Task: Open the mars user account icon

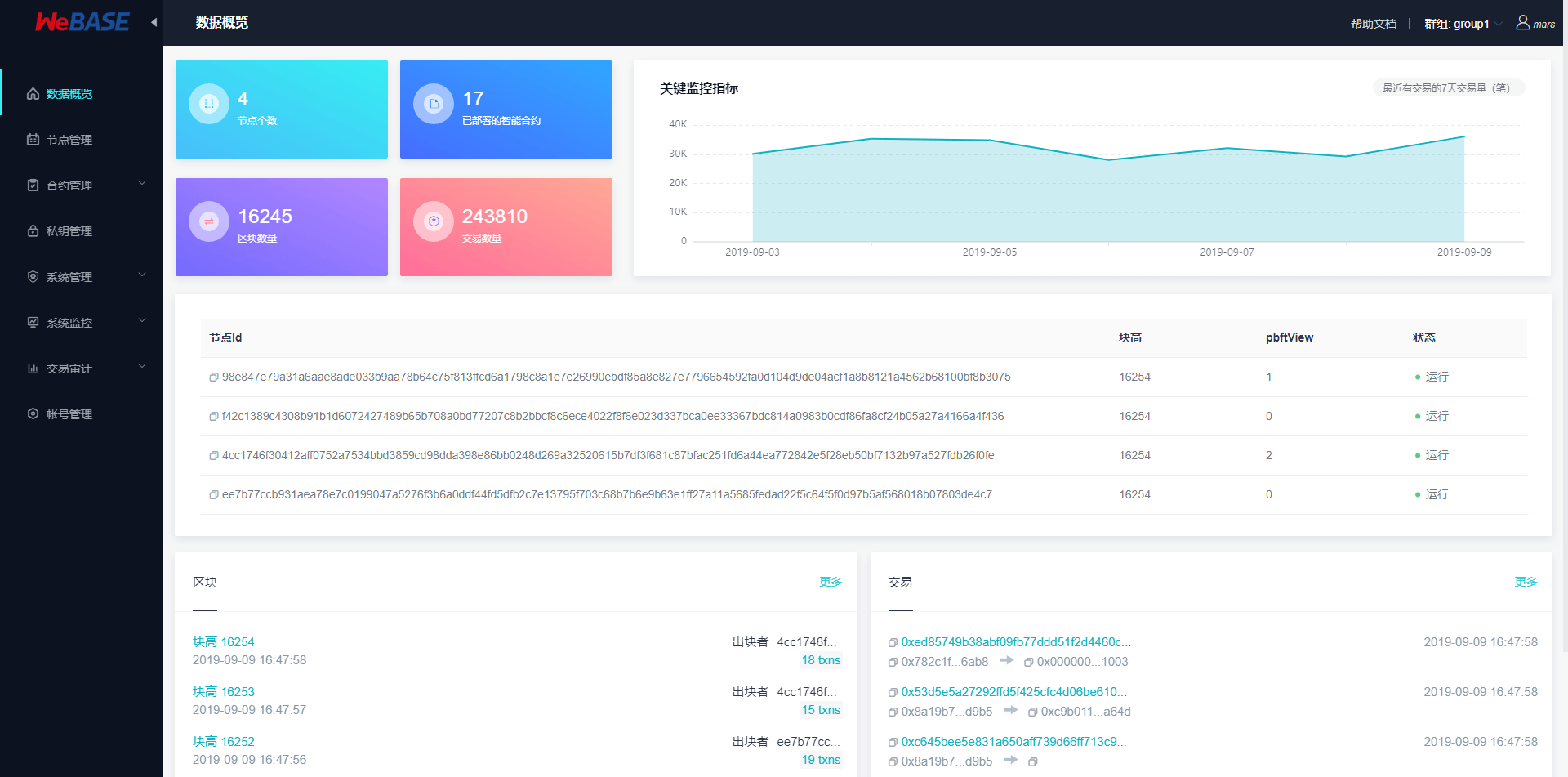Action: [1523, 22]
